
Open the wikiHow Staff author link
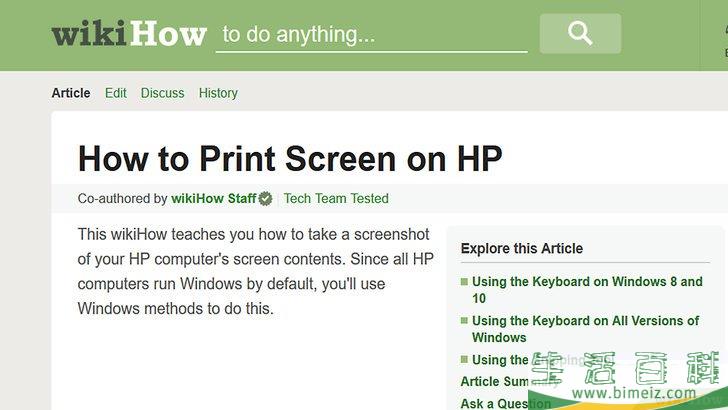coord(214,199)
